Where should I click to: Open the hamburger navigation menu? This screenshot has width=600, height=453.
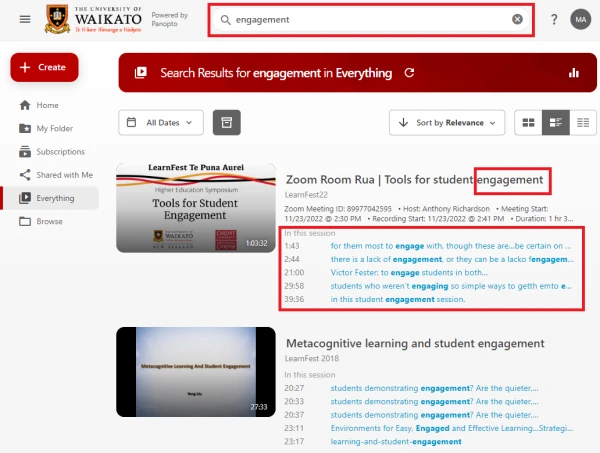pos(25,19)
